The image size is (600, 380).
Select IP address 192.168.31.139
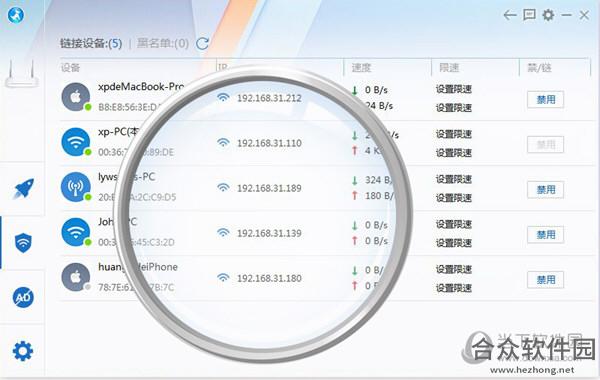(x=269, y=233)
